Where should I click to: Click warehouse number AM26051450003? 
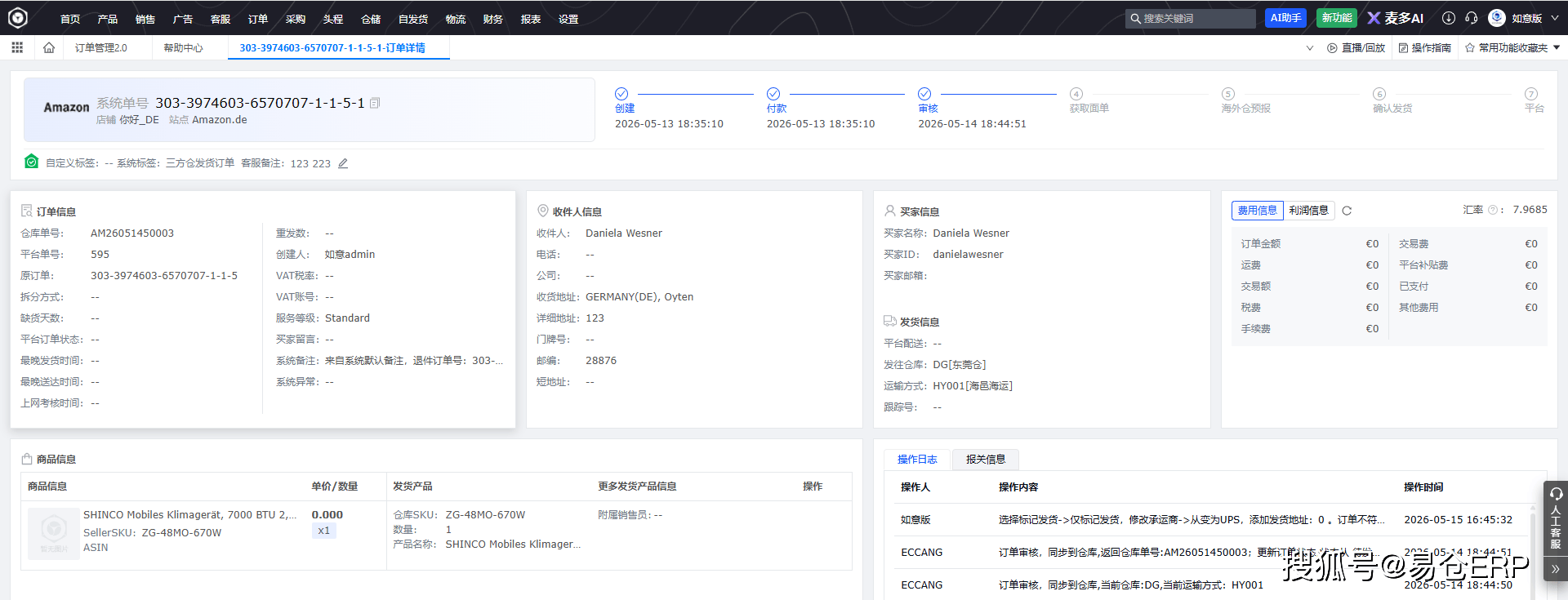click(132, 233)
